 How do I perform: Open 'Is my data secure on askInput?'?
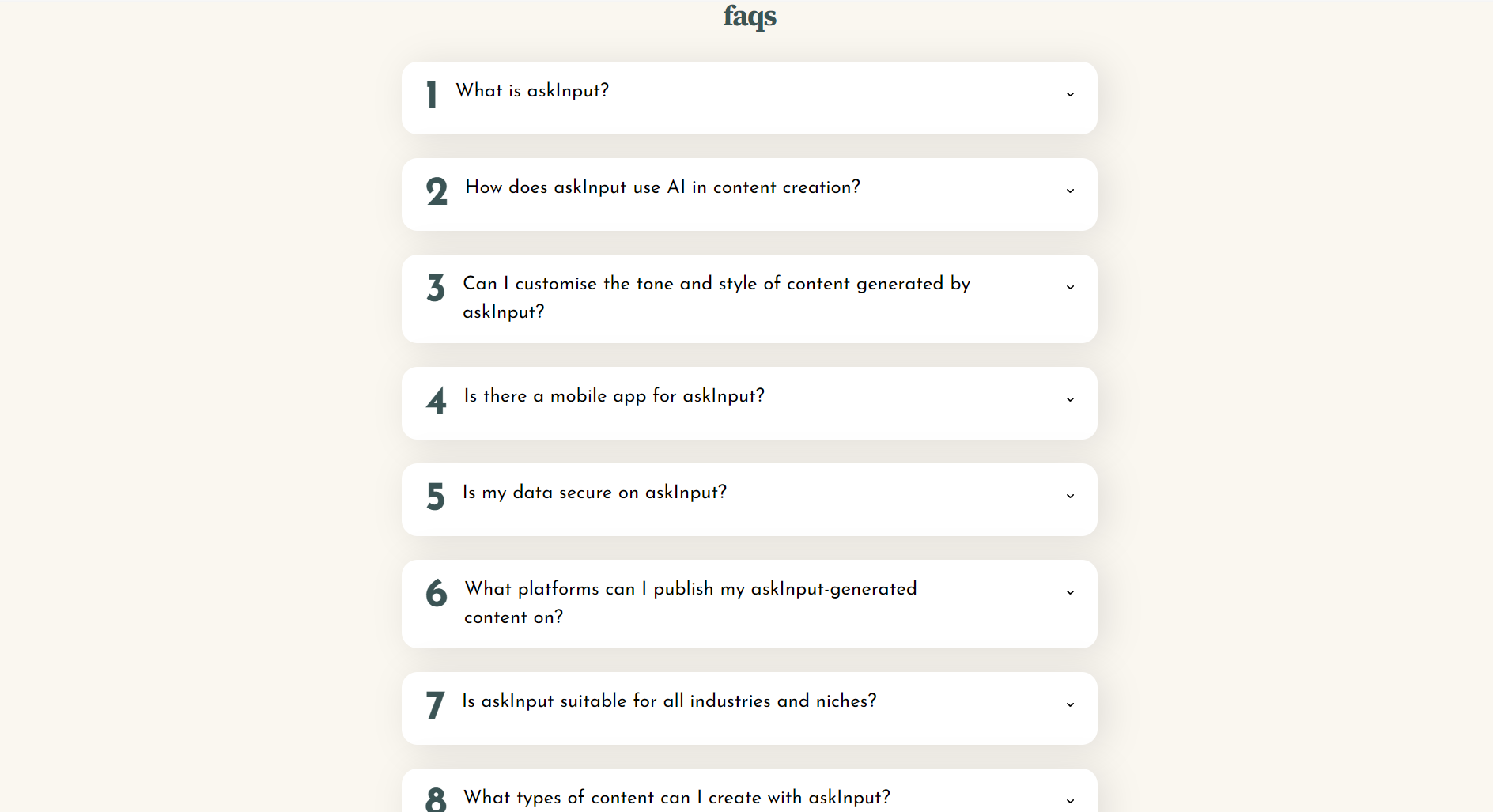[x=594, y=493]
